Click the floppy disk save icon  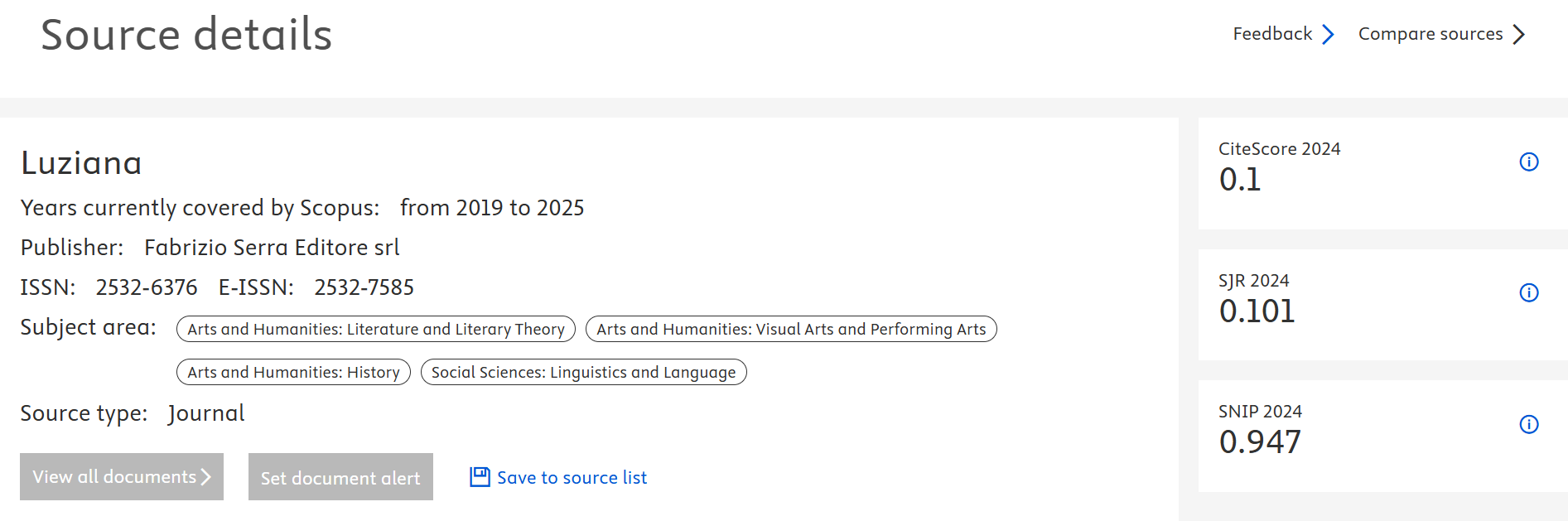coord(480,477)
